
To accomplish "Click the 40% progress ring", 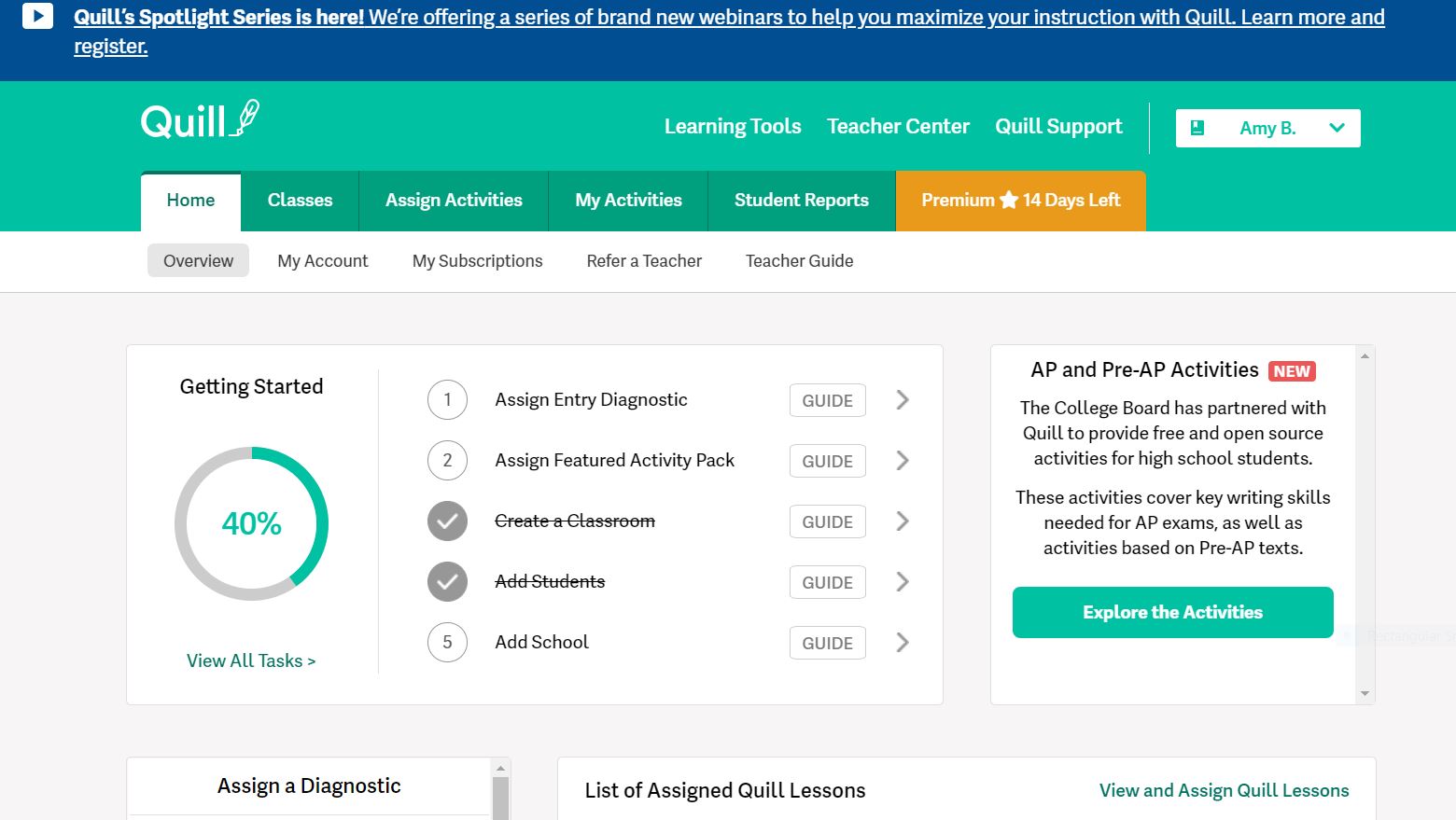I will (x=251, y=523).
